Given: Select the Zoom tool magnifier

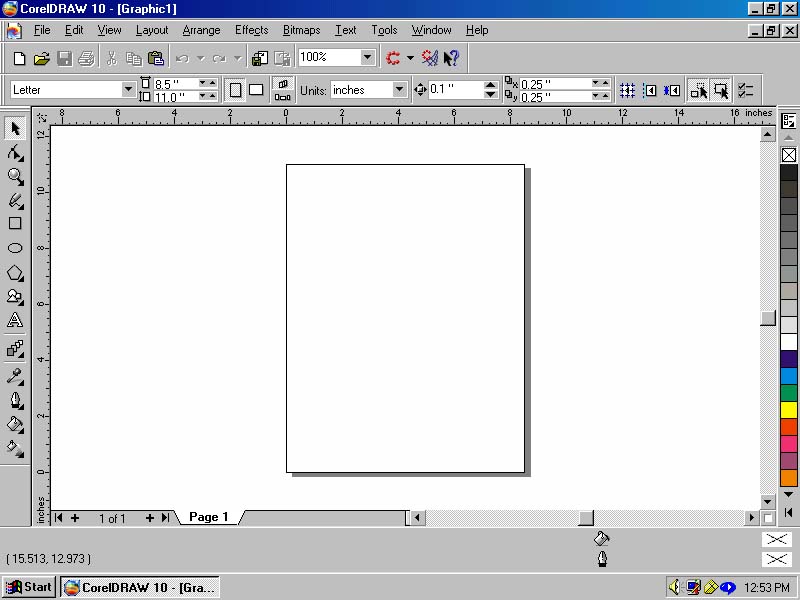Looking at the screenshot, I should tap(15, 176).
